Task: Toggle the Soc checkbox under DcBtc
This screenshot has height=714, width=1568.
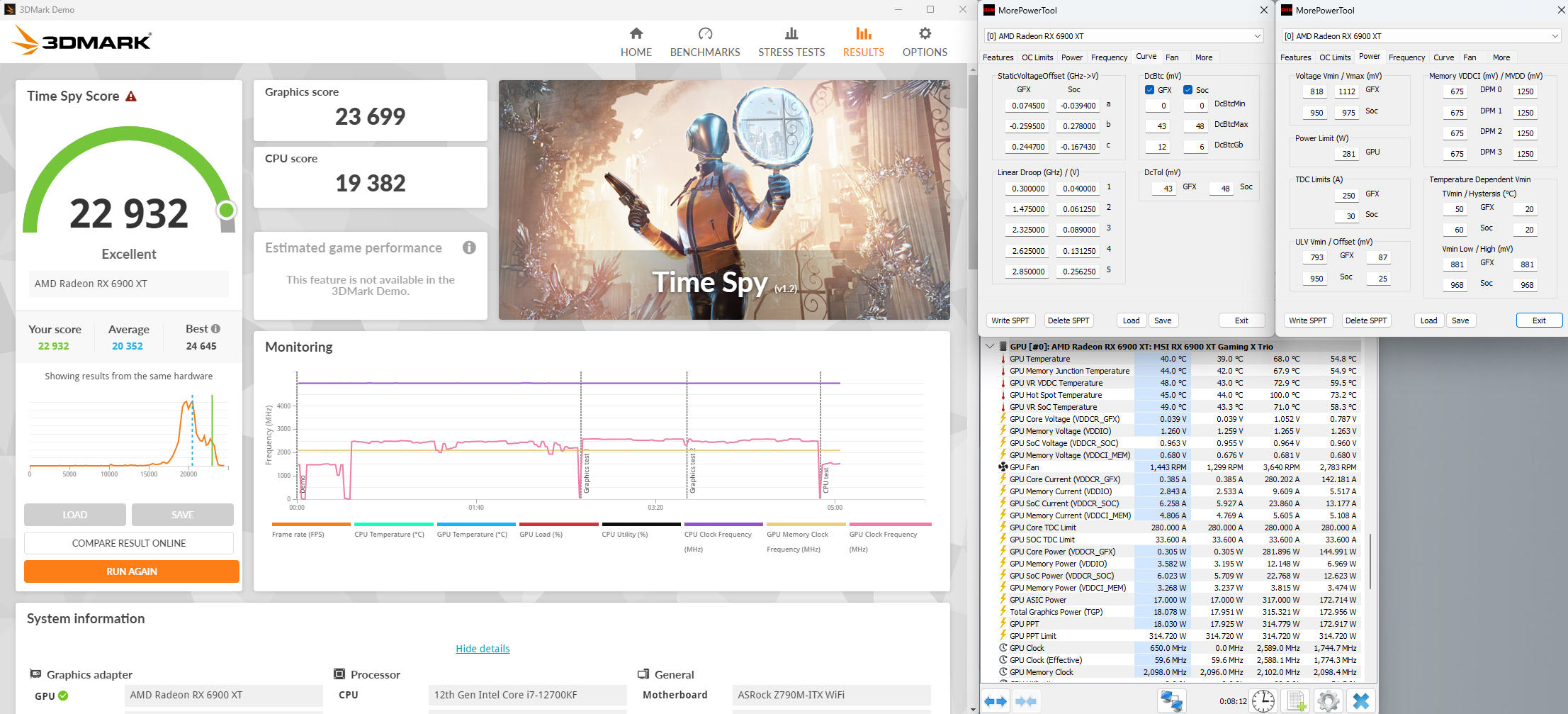Action: coord(1188,90)
